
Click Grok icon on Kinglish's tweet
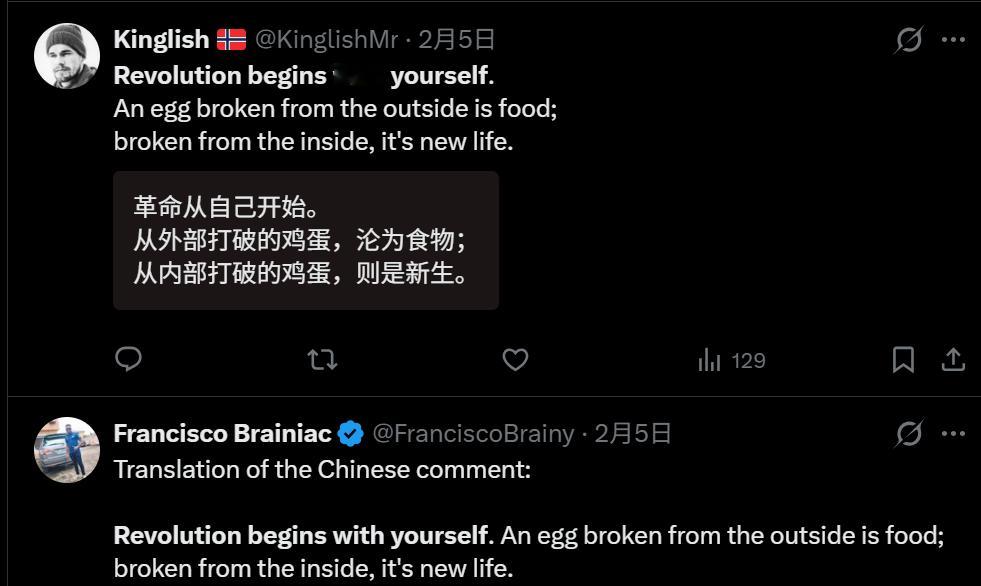click(908, 40)
